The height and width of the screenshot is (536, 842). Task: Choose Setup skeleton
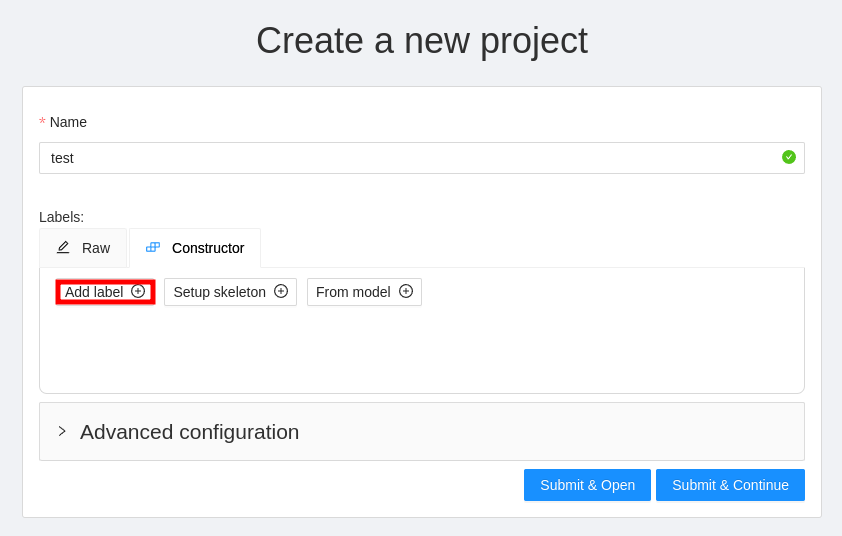pyautogui.click(x=220, y=292)
